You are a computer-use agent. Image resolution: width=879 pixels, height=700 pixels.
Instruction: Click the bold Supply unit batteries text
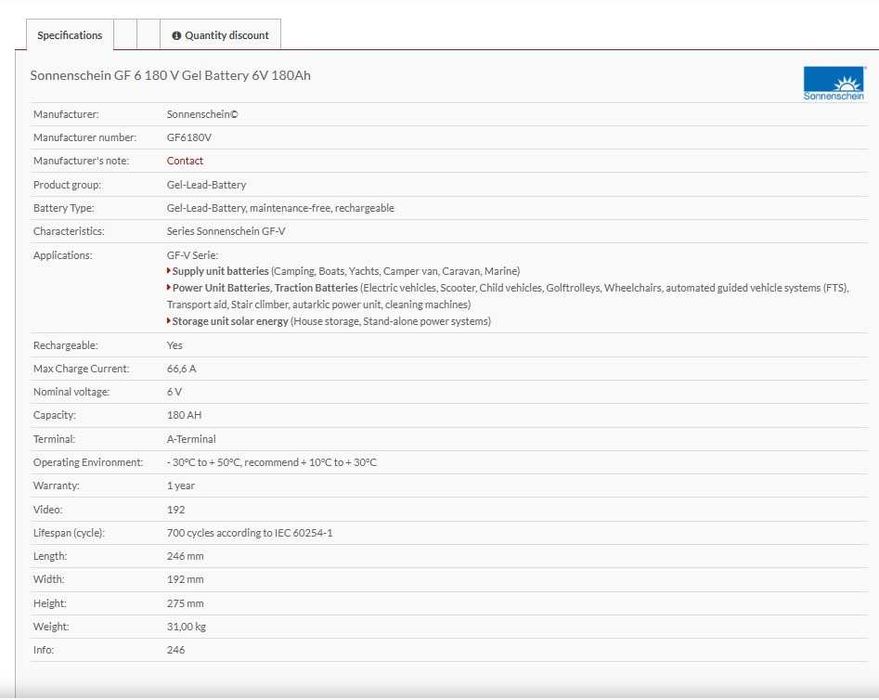[x=221, y=271]
